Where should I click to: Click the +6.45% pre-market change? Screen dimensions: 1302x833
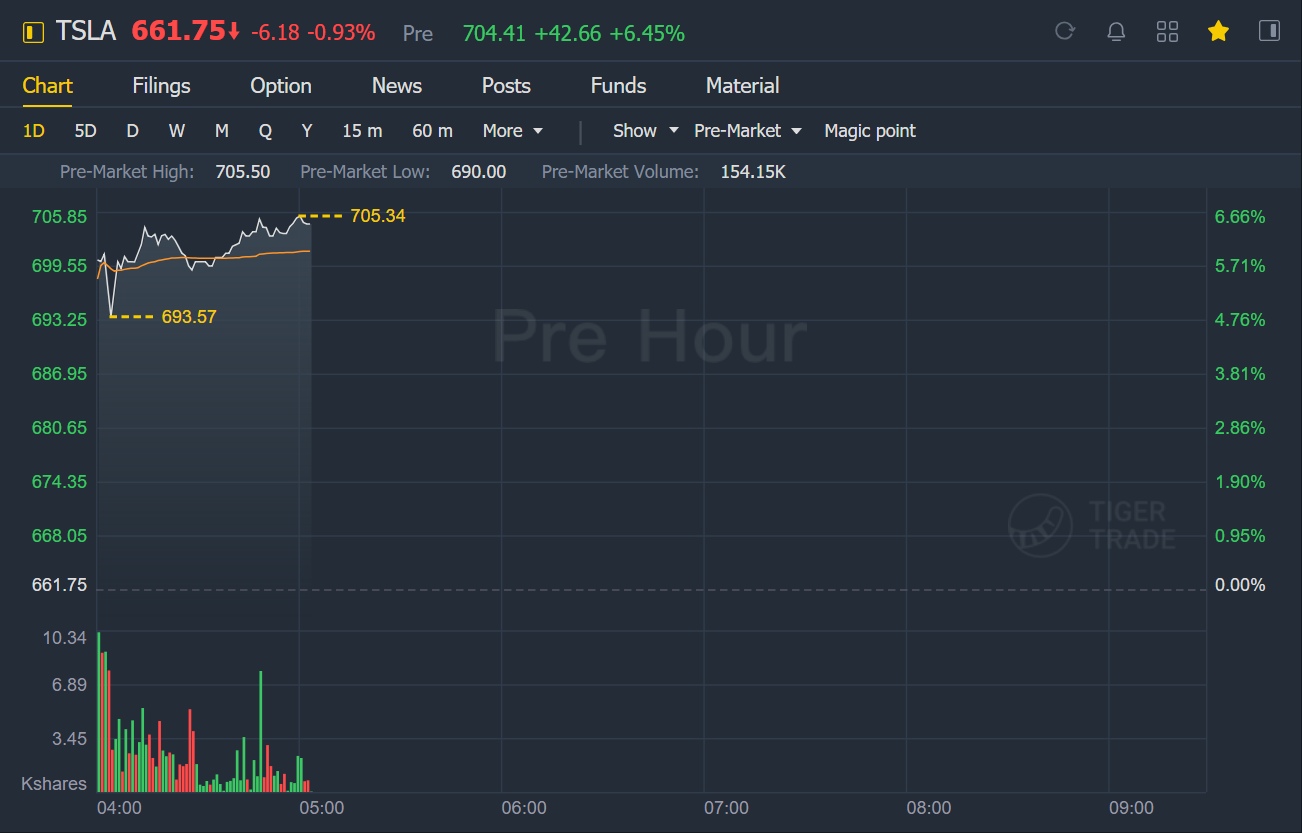coord(647,34)
